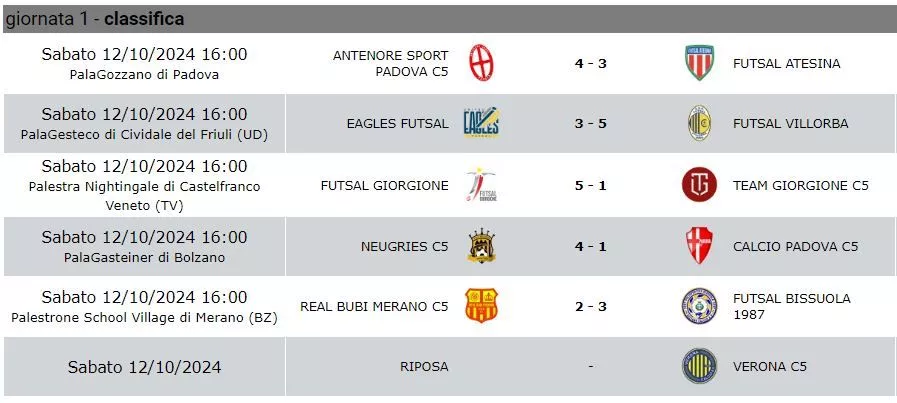Select the 3 - 5 score link
The width and height of the screenshot is (897, 403).
(590, 124)
